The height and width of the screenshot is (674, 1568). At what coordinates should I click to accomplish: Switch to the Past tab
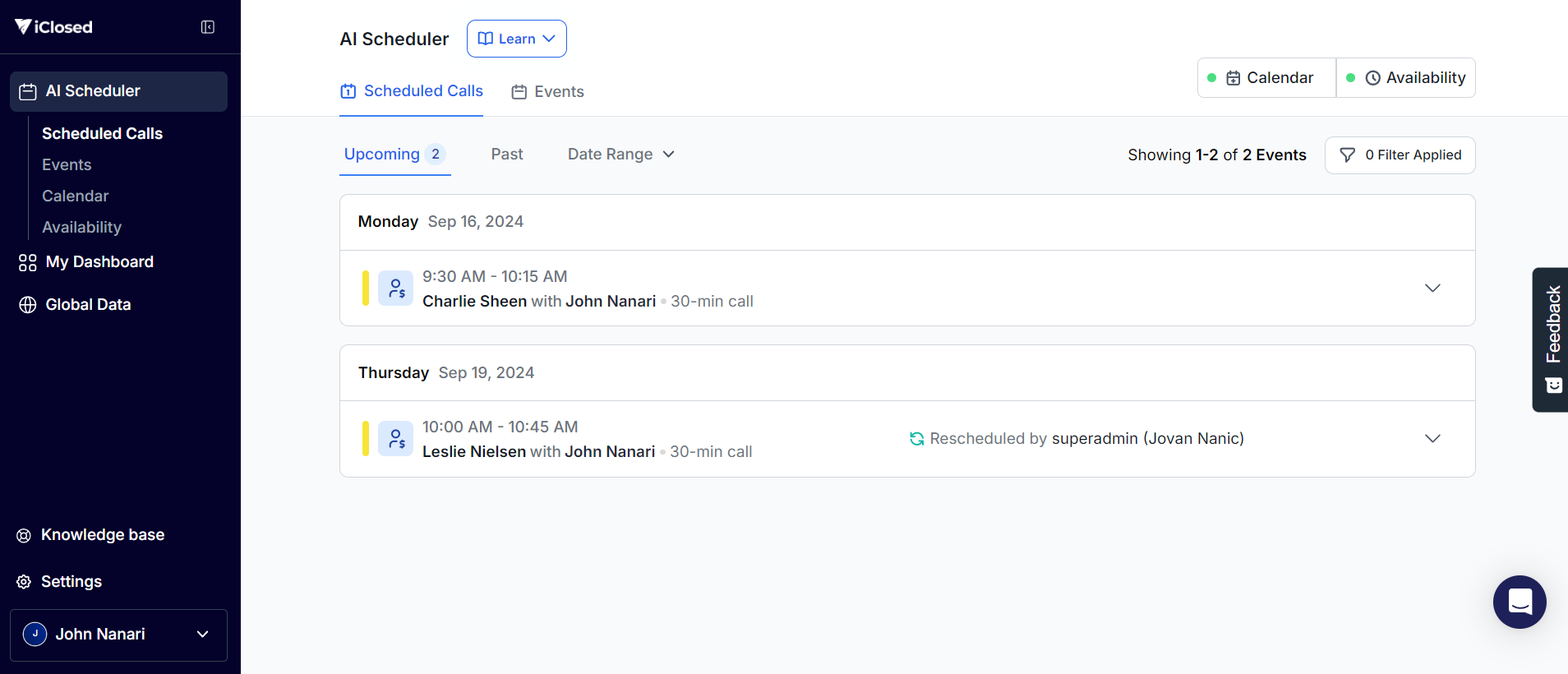click(507, 155)
